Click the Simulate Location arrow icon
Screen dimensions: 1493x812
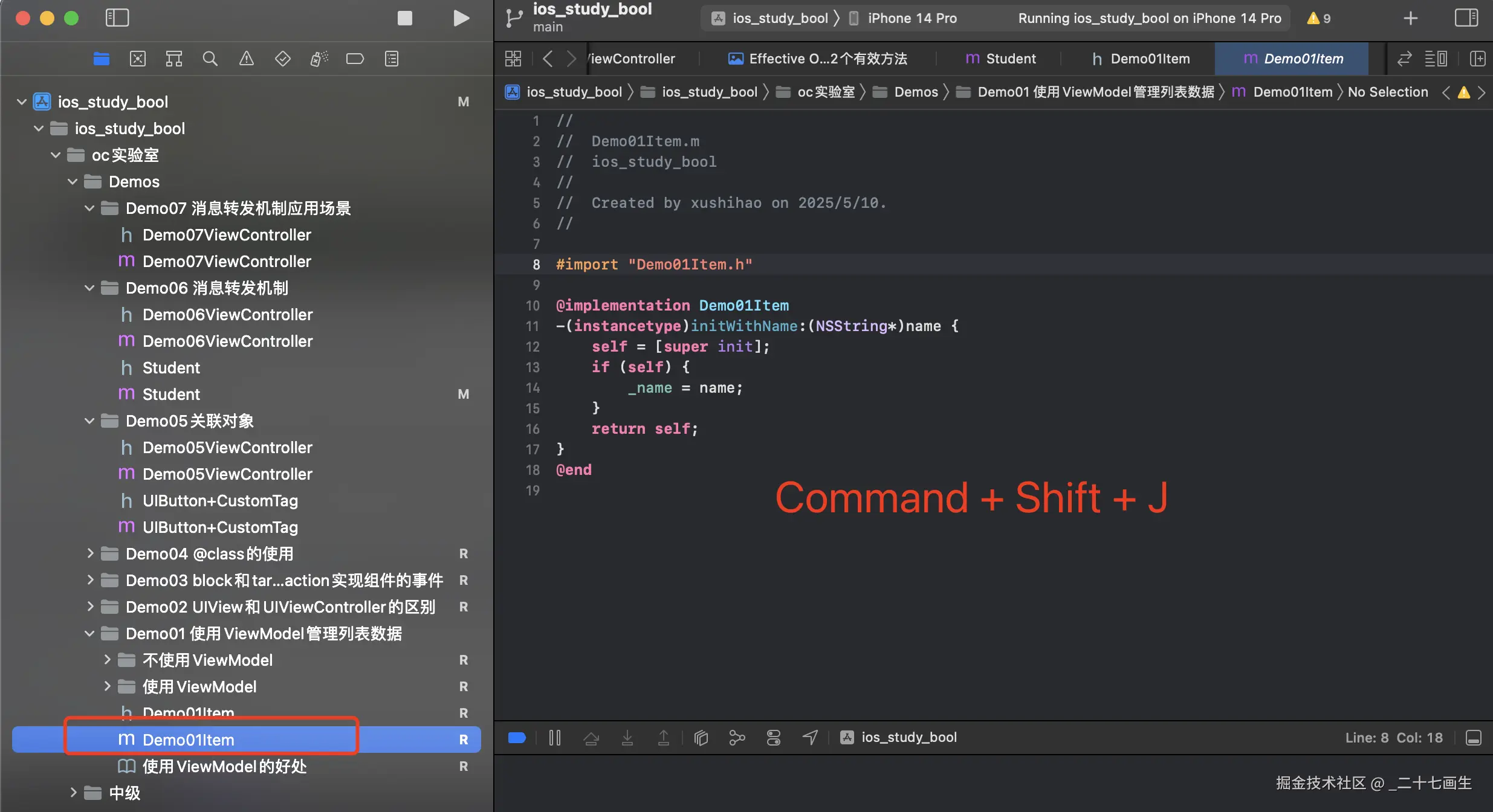(810, 738)
